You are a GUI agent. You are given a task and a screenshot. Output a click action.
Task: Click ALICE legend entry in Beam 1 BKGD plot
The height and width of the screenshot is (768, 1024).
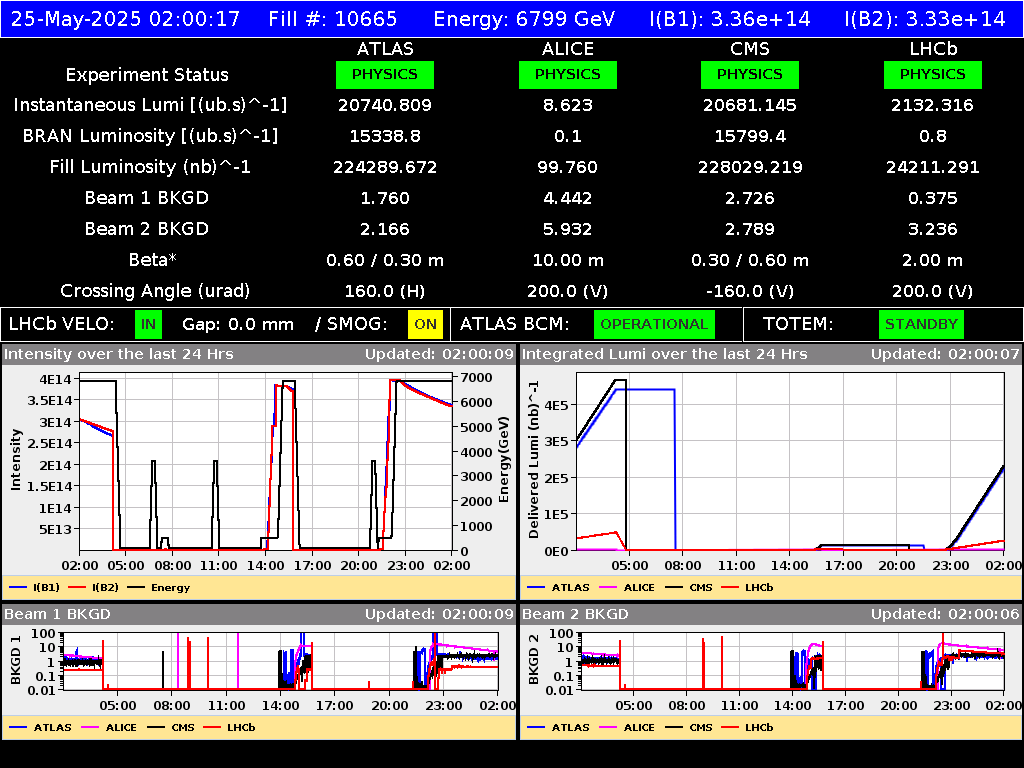[109, 727]
